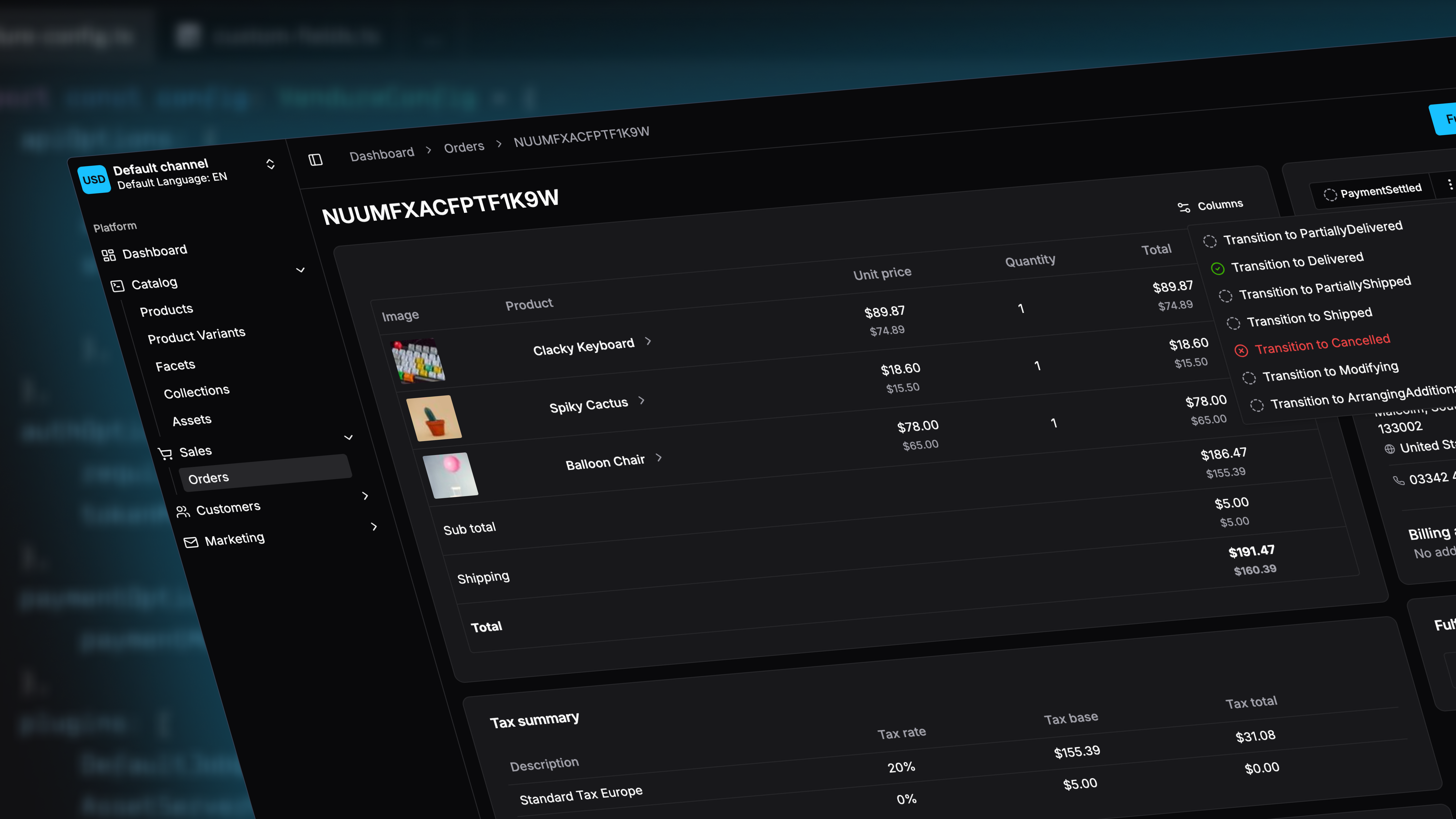Open Marketing via the envelope icon
The height and width of the screenshot is (819, 1456).
[x=191, y=541]
